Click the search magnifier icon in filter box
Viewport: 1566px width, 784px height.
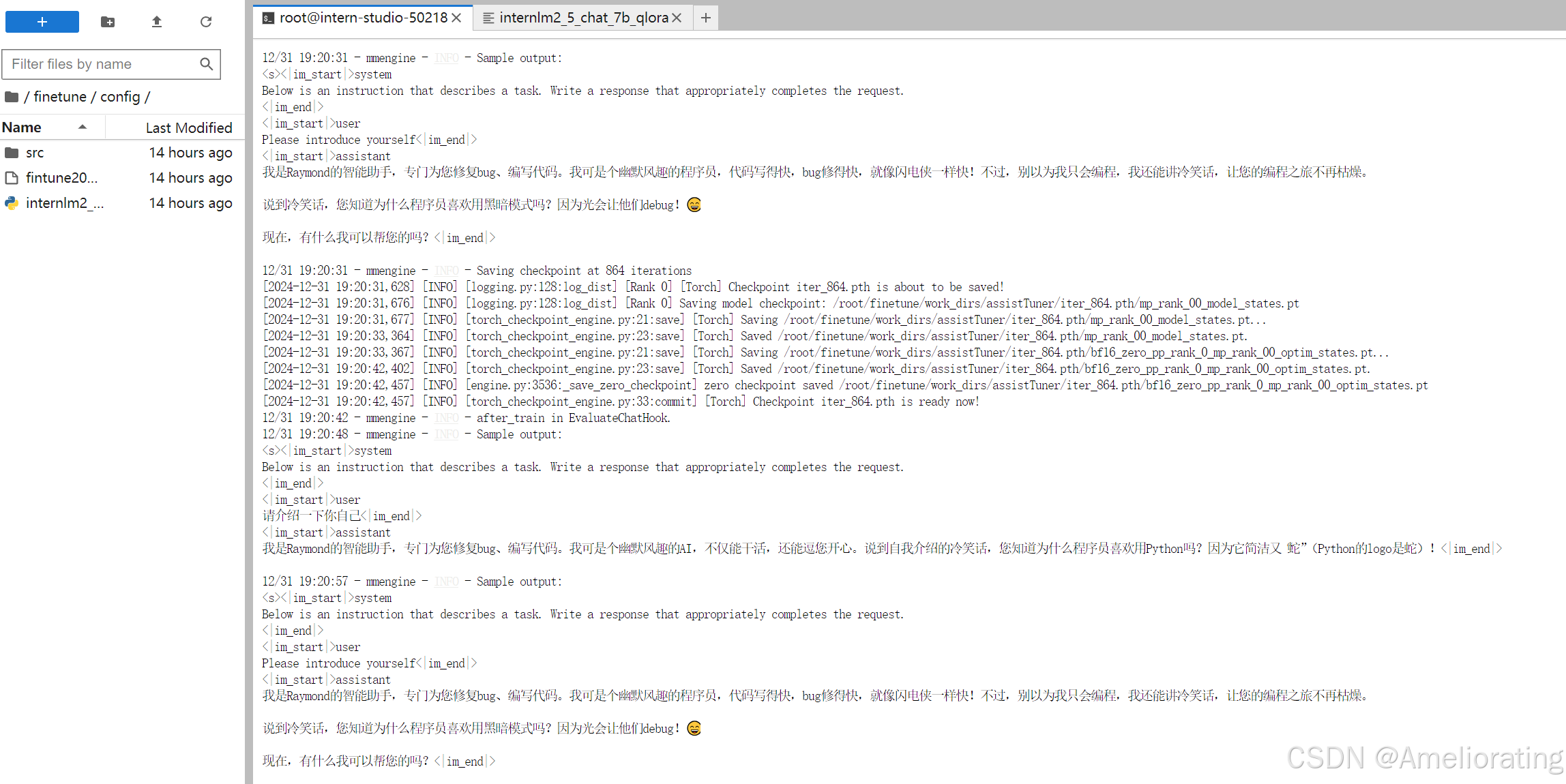tap(206, 64)
